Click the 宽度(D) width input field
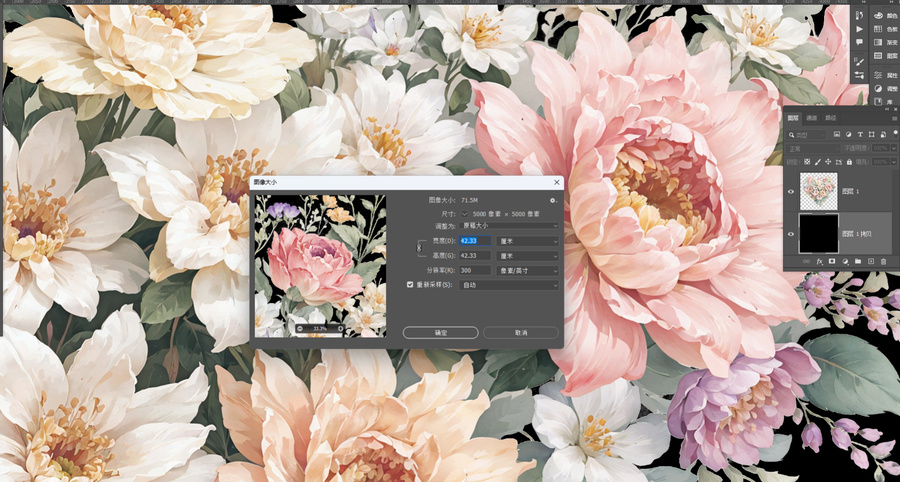900x482 pixels. (x=475, y=241)
